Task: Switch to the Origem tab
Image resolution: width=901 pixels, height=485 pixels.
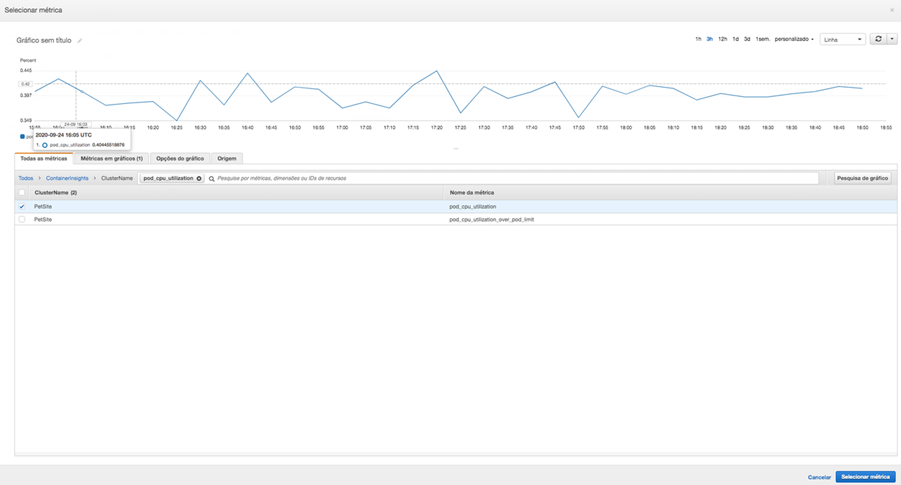Action: [x=226, y=158]
